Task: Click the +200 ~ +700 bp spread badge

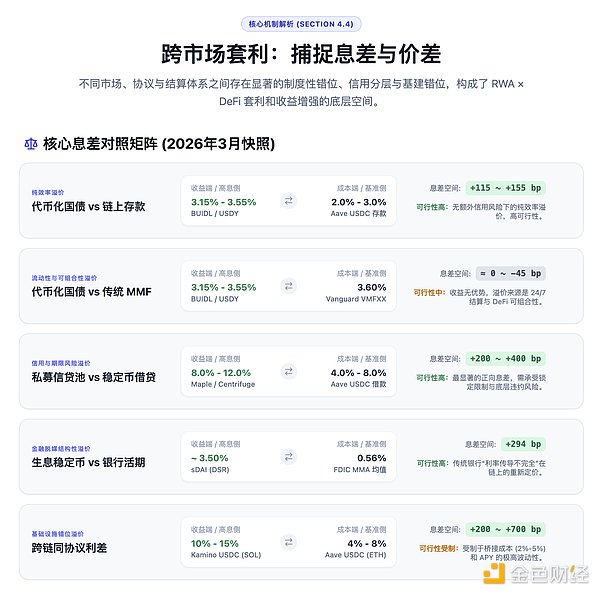Action: pyautogui.click(x=505, y=529)
